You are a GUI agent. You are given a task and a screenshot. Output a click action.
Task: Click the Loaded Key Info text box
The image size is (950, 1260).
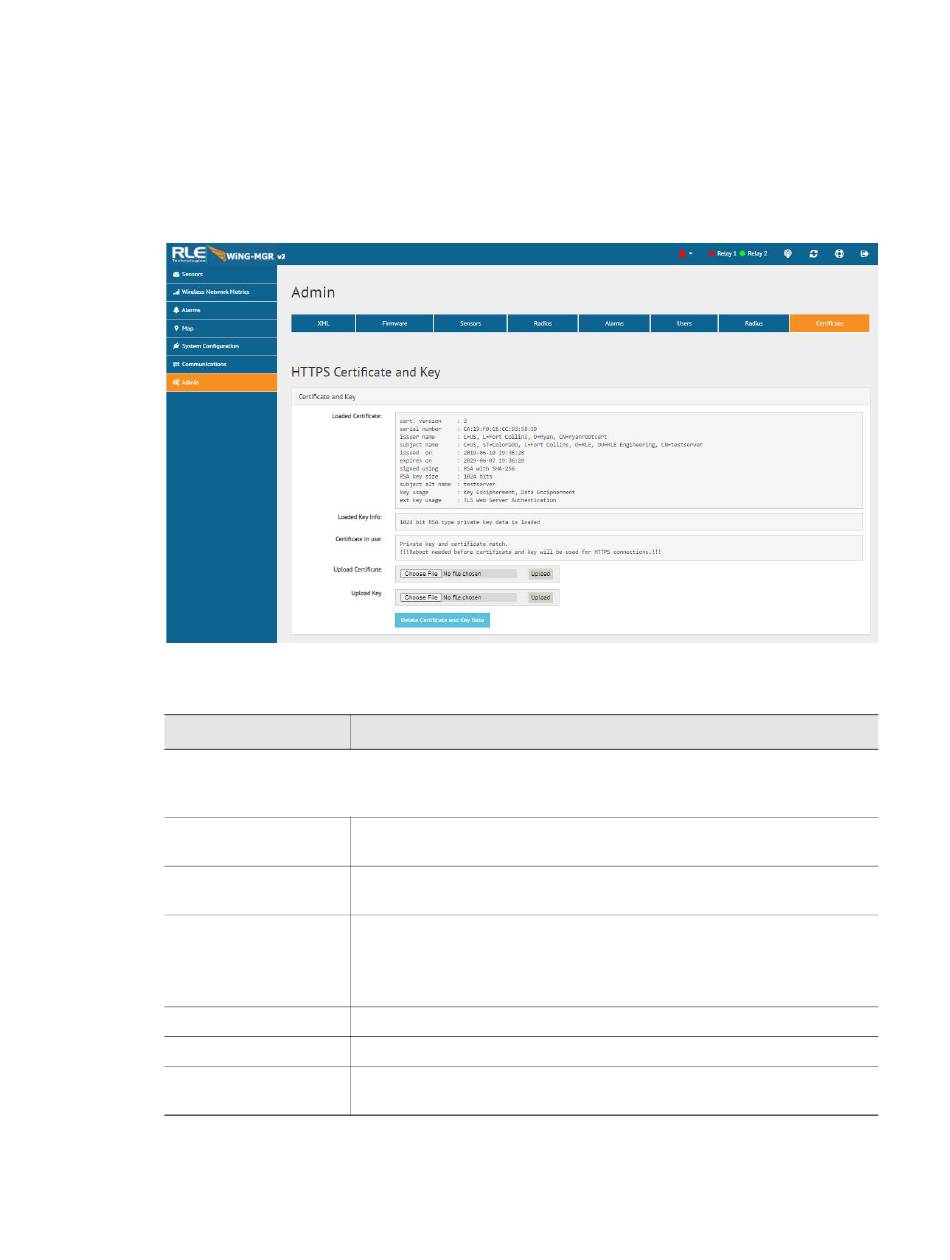[x=629, y=522]
